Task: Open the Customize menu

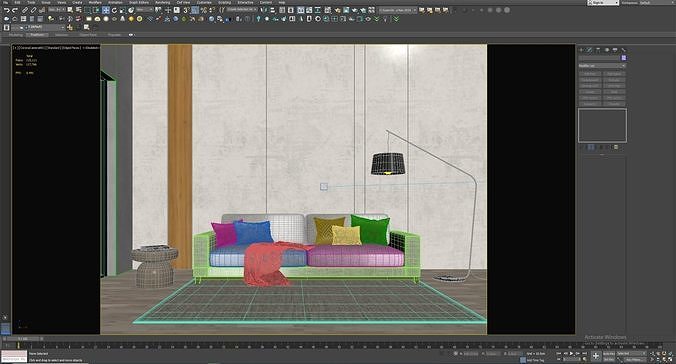Action: pos(204,3)
